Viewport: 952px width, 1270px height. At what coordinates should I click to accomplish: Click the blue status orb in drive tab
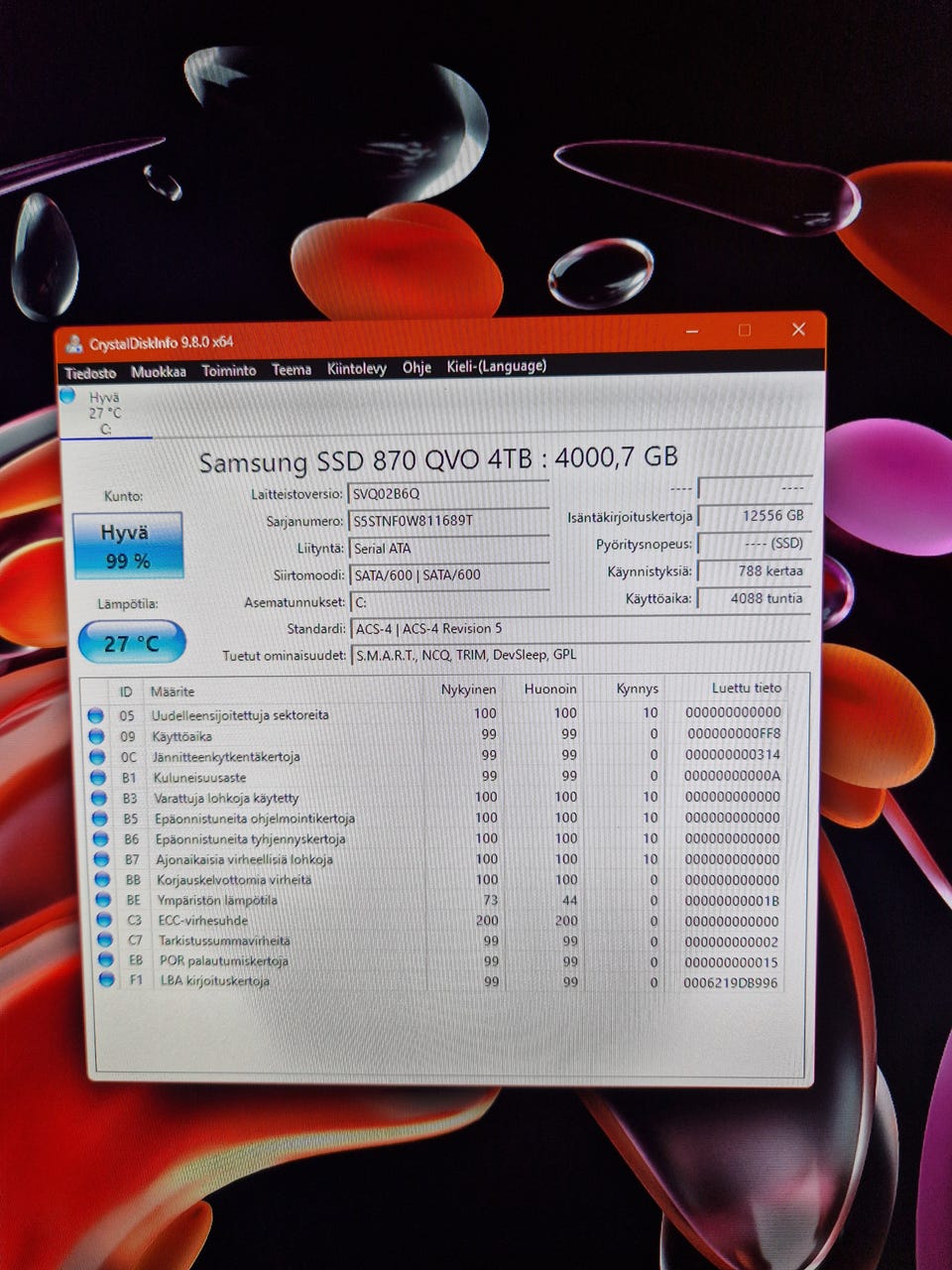67,396
